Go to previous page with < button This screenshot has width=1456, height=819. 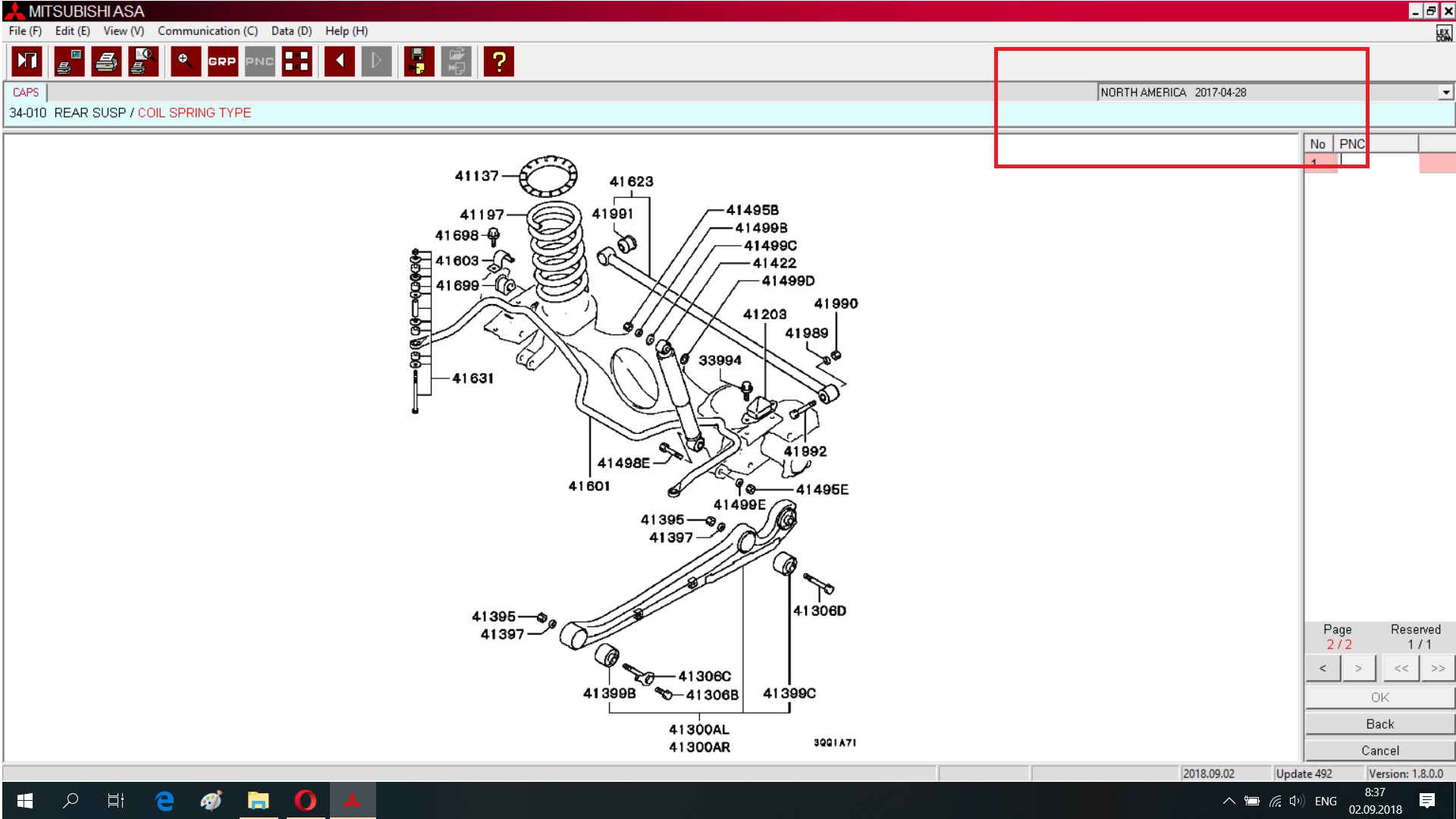[1323, 668]
